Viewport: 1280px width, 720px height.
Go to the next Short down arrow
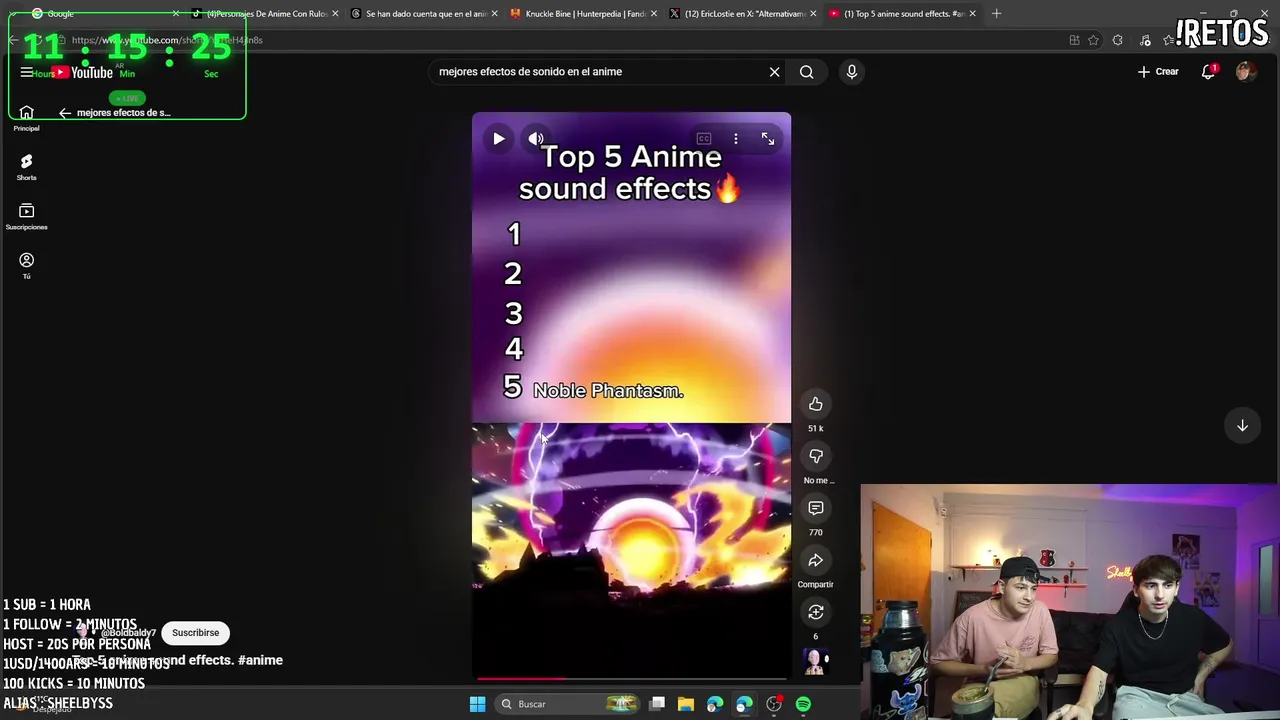[x=1242, y=425]
